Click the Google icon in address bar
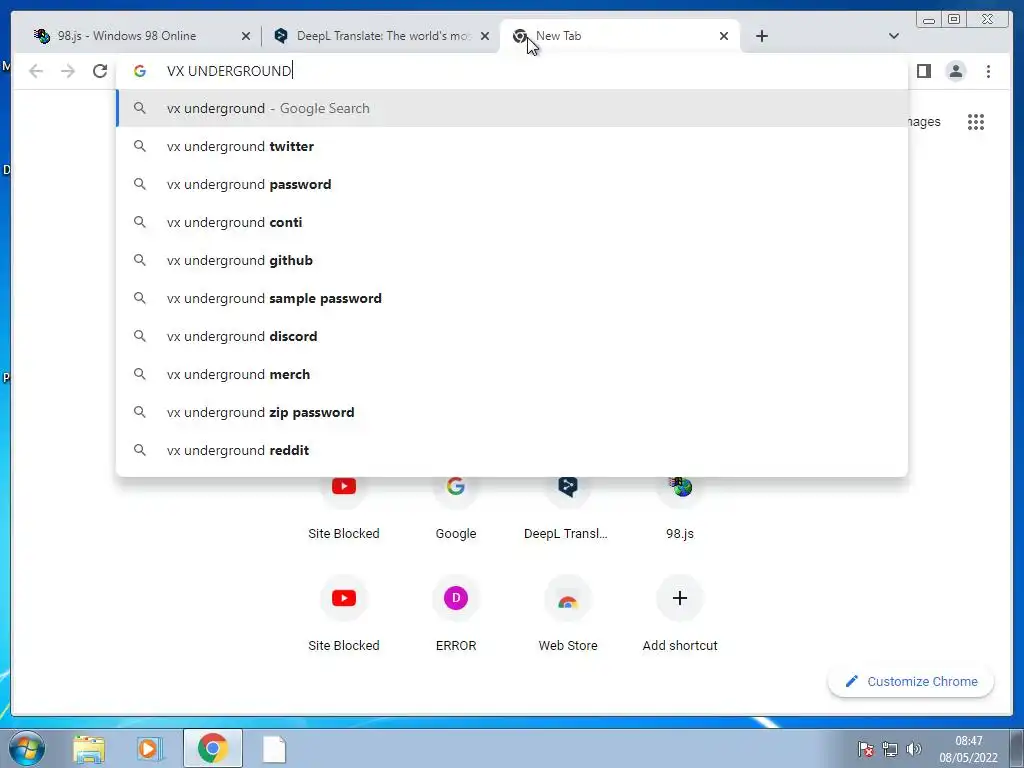This screenshot has height=768, width=1024. (140, 71)
